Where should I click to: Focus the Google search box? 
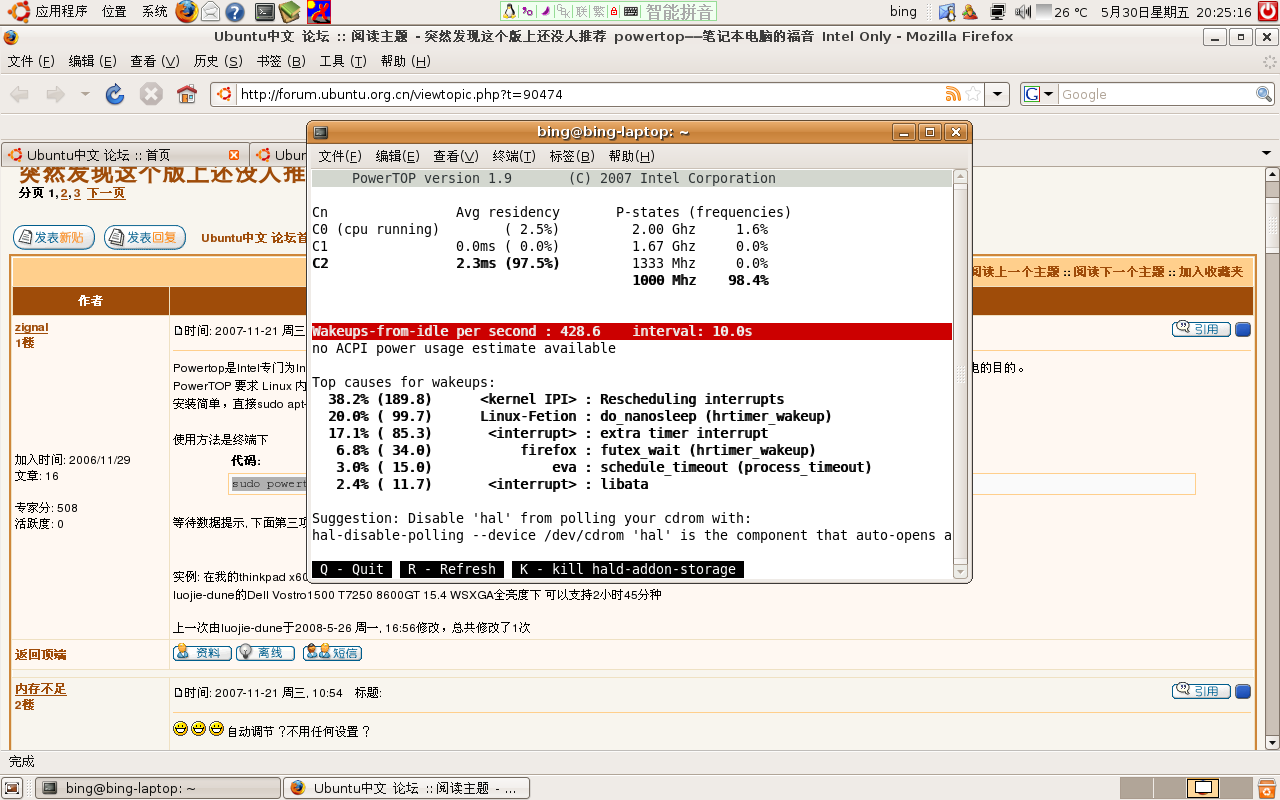pyautogui.click(x=1156, y=94)
